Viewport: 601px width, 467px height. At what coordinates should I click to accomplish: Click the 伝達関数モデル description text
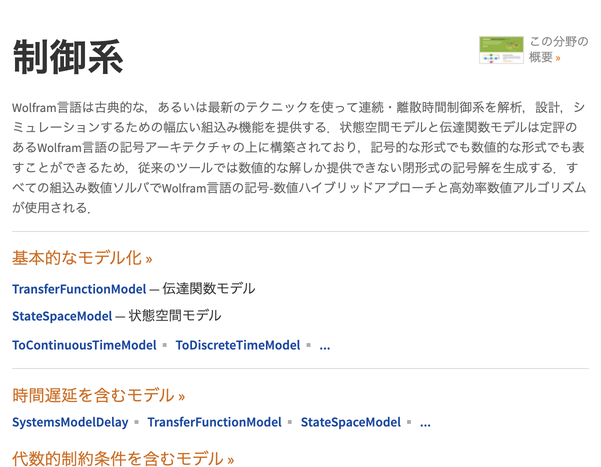click(209, 289)
